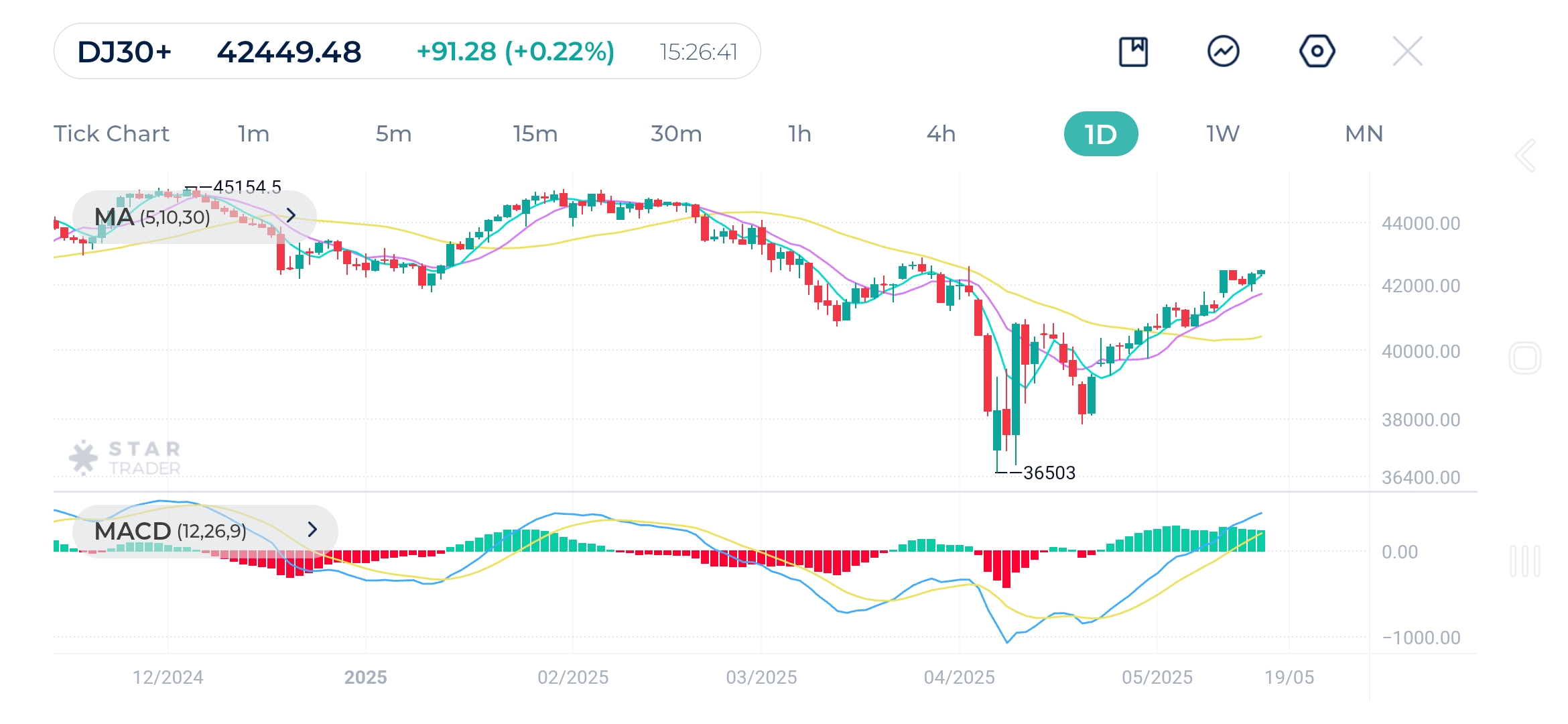Viewport: 1568px width, 724px height.
Task: Tap the rounded square home icon
Action: (1525, 357)
